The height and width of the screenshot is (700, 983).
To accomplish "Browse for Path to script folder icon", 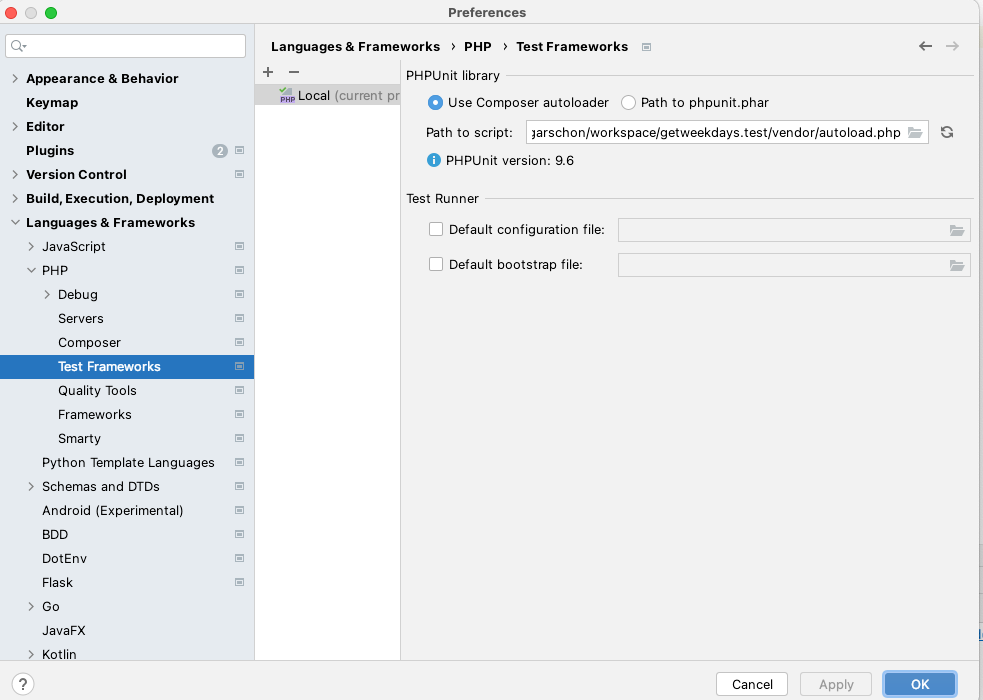I will click(x=915, y=132).
